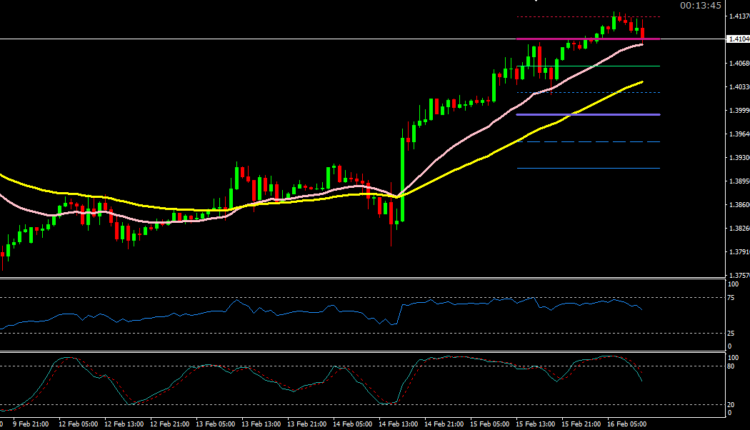Click the 14 Feb 13:00 time label
The width and height of the screenshot is (750, 430).
(x=397, y=423)
